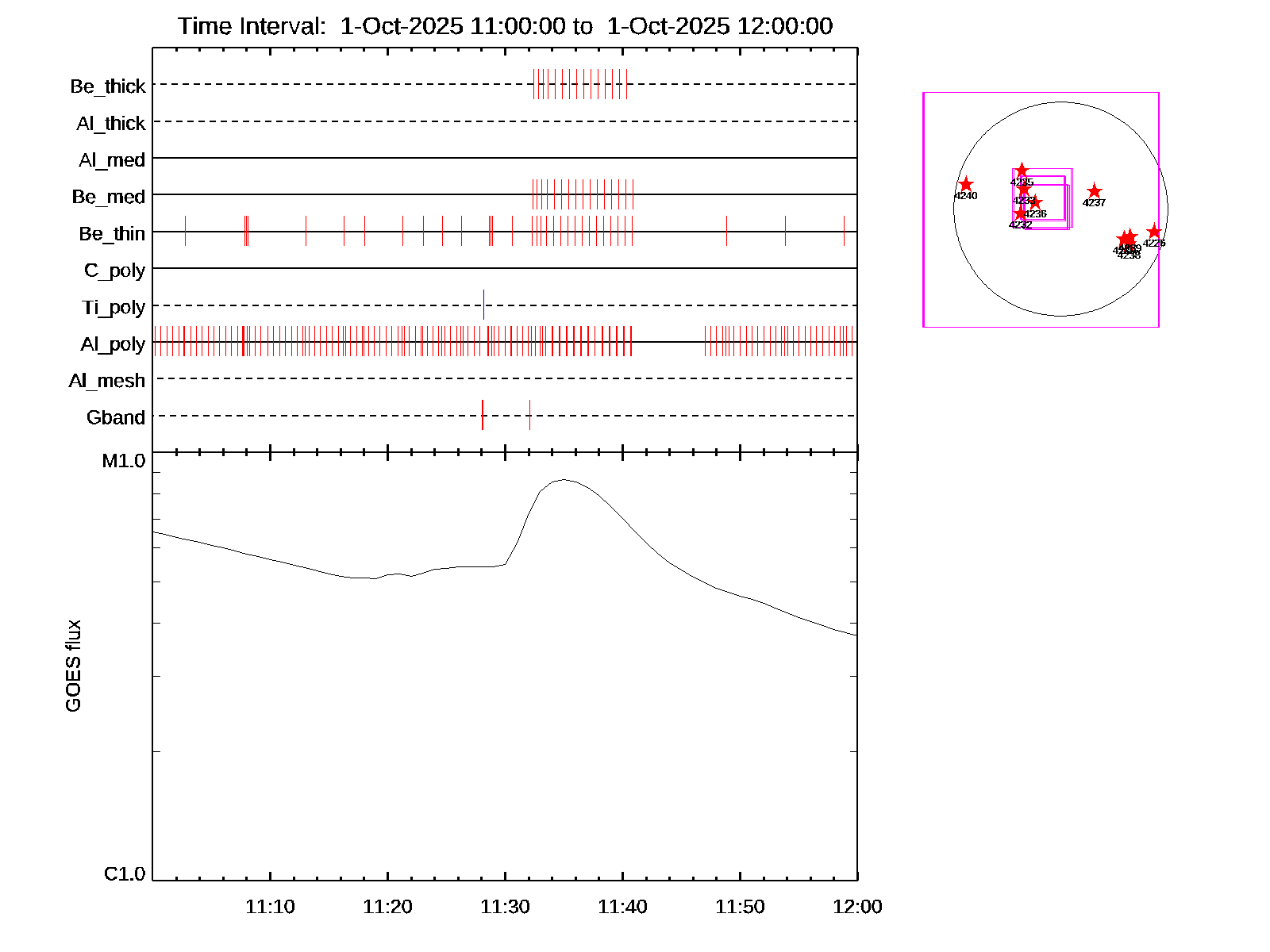This screenshot has width=1270, height=952.
Task: Click the Ti_poly exposure tick mark
Action: (483, 305)
